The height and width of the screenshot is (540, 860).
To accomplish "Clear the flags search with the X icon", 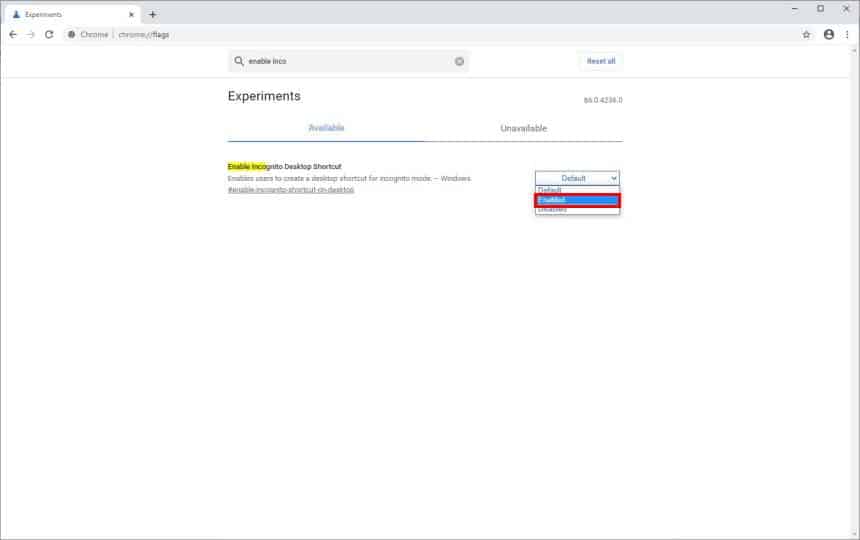I will [x=460, y=61].
